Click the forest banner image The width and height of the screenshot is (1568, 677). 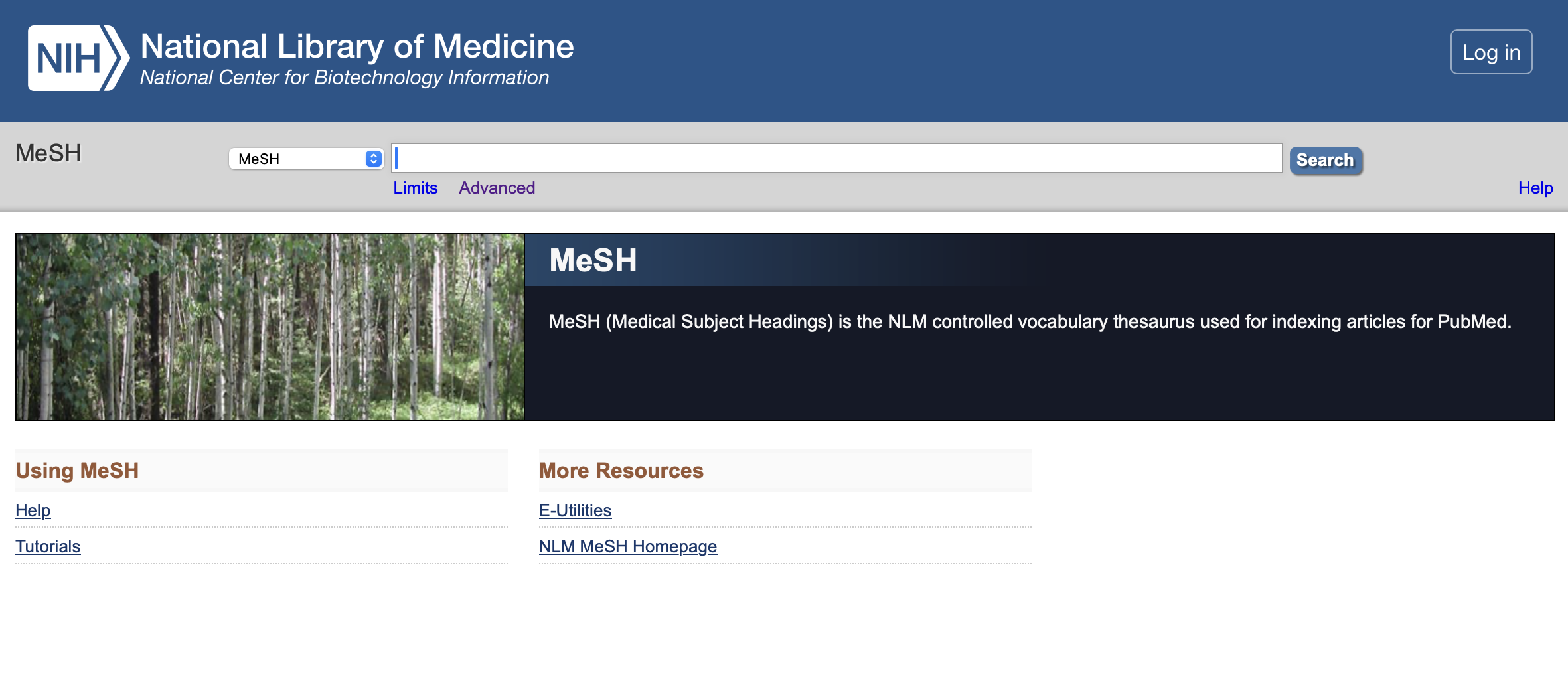click(x=270, y=327)
